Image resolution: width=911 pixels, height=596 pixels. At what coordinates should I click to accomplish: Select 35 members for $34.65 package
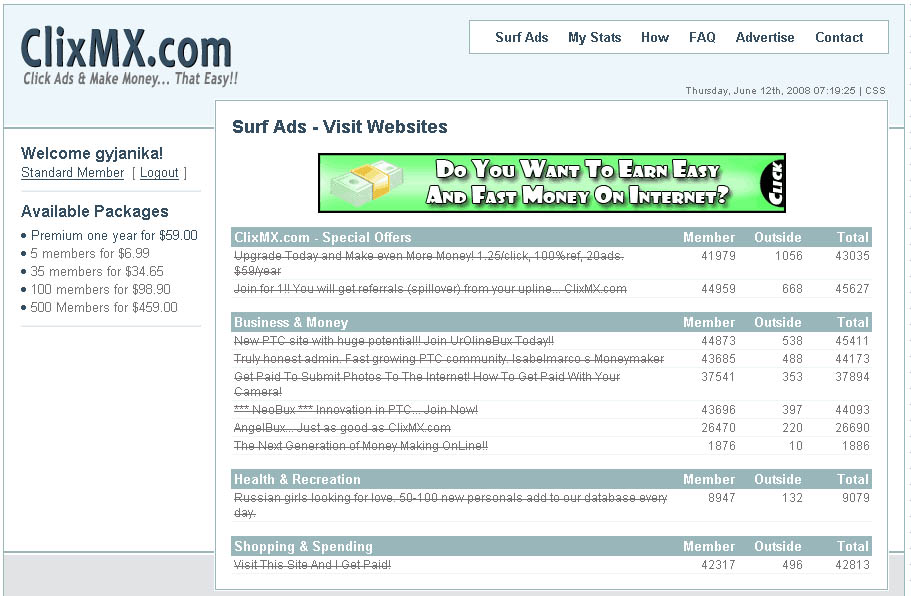pos(97,271)
